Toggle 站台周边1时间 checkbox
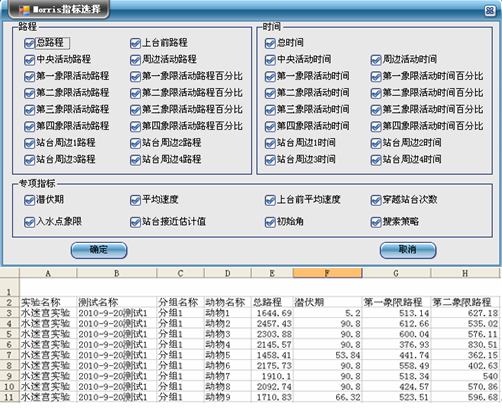 [270, 143]
